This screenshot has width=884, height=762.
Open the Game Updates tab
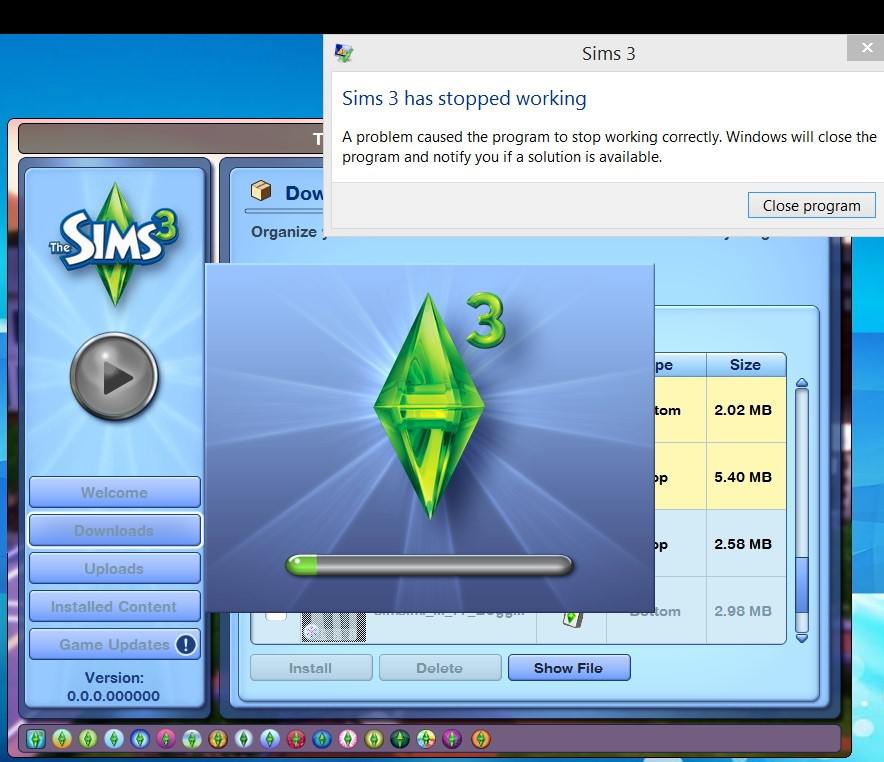click(x=115, y=644)
